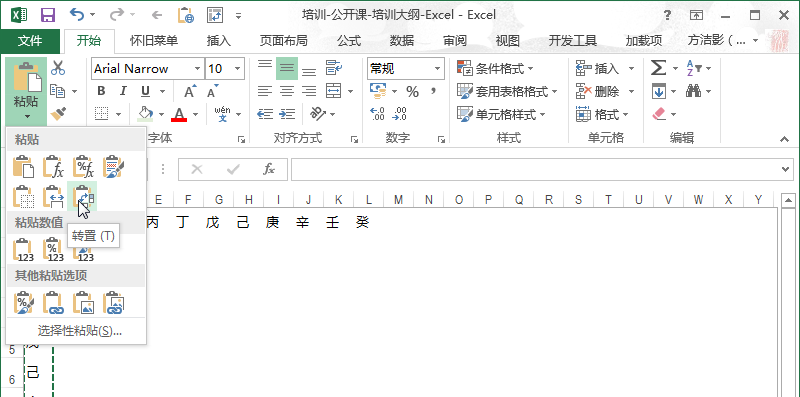Image resolution: width=800 pixels, height=397 pixels.
Task: Open the 文件 tab
Action: tap(30, 41)
